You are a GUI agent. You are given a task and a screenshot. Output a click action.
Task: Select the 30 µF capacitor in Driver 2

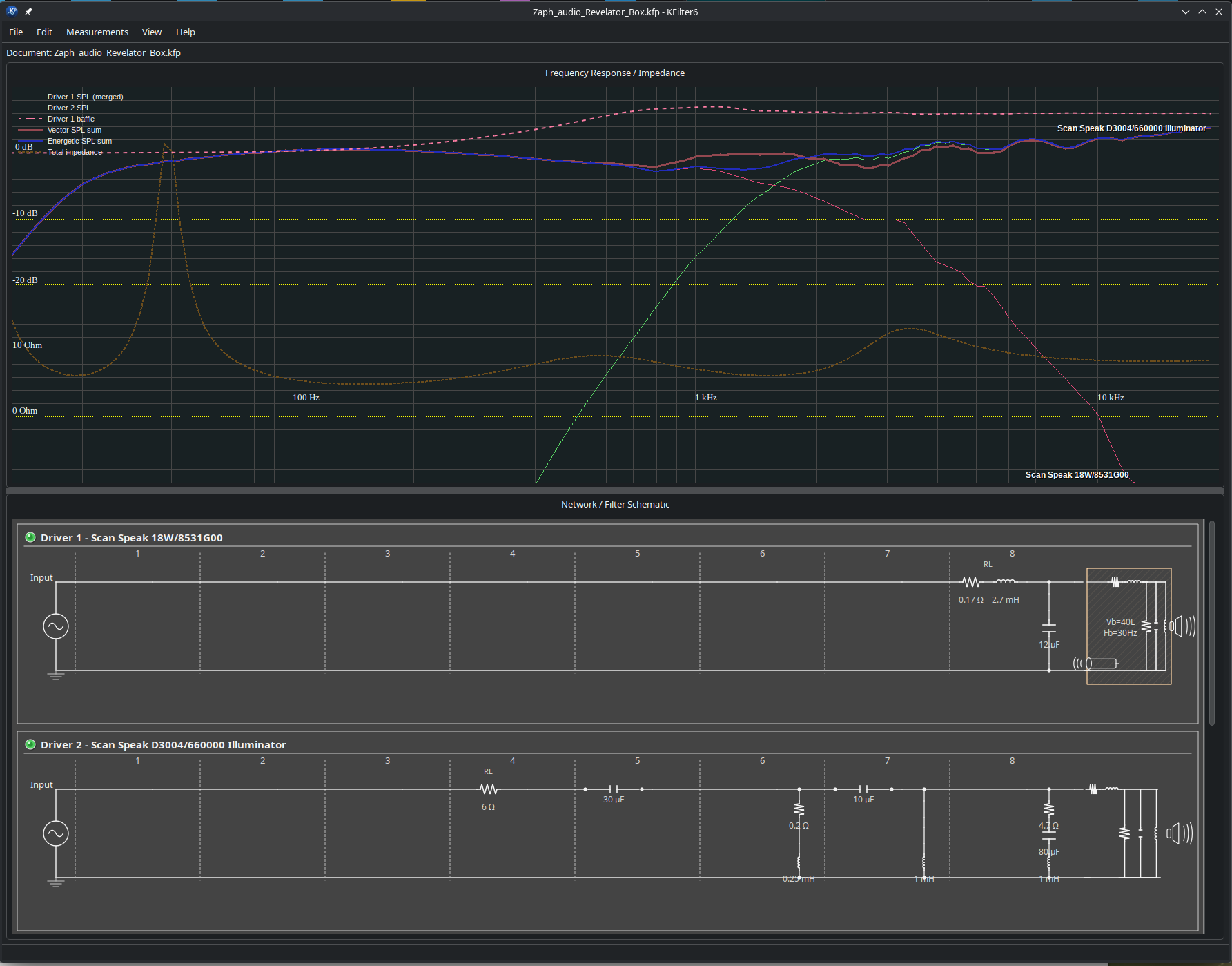[614, 789]
